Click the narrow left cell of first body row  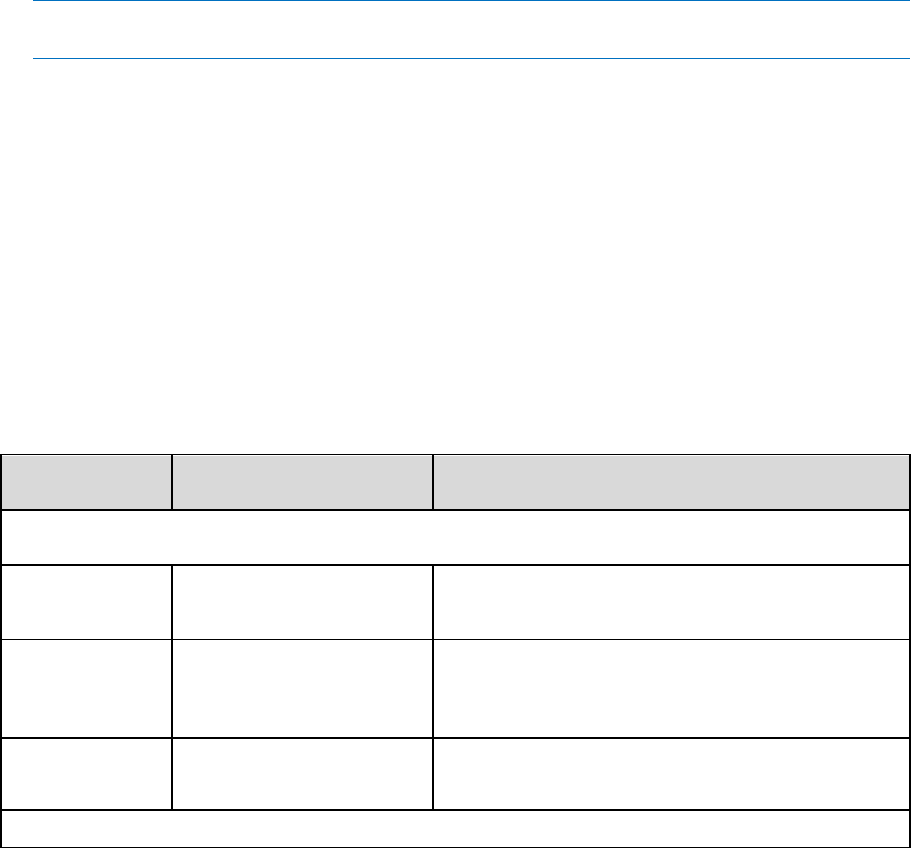click(87, 602)
